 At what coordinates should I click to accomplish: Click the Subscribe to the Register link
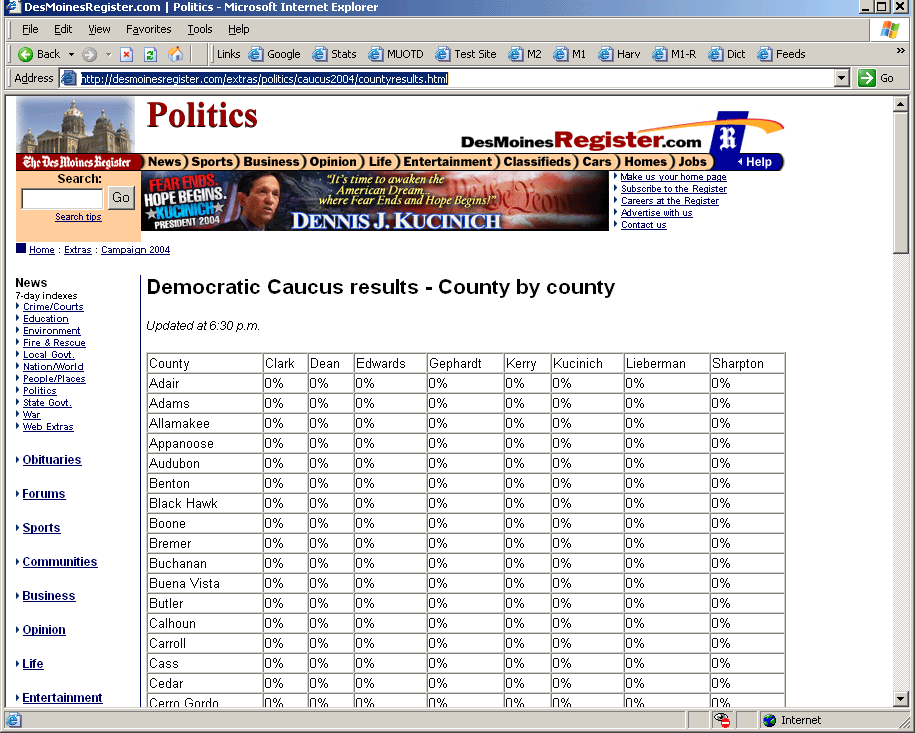[x=673, y=189]
